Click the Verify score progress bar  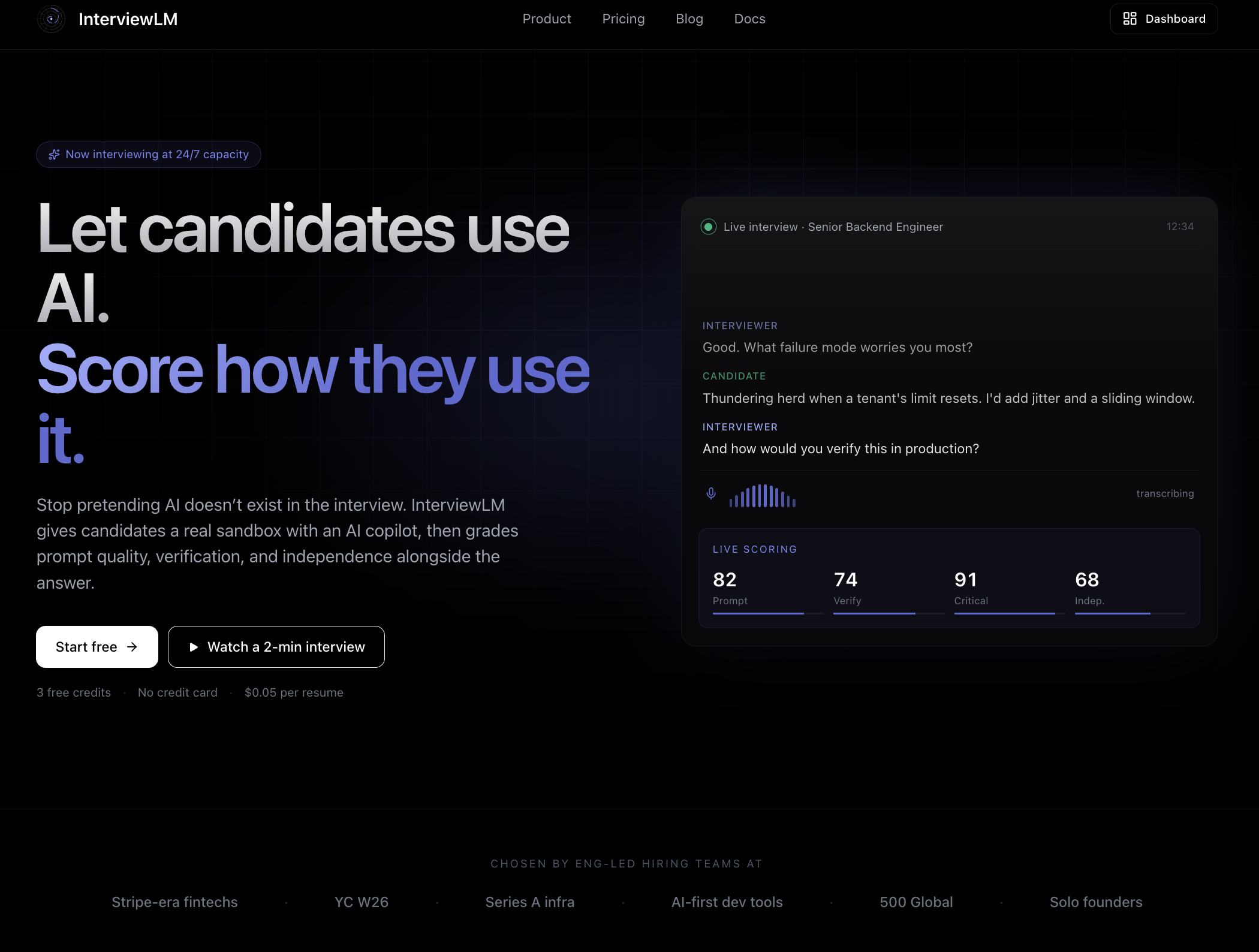tap(889, 613)
